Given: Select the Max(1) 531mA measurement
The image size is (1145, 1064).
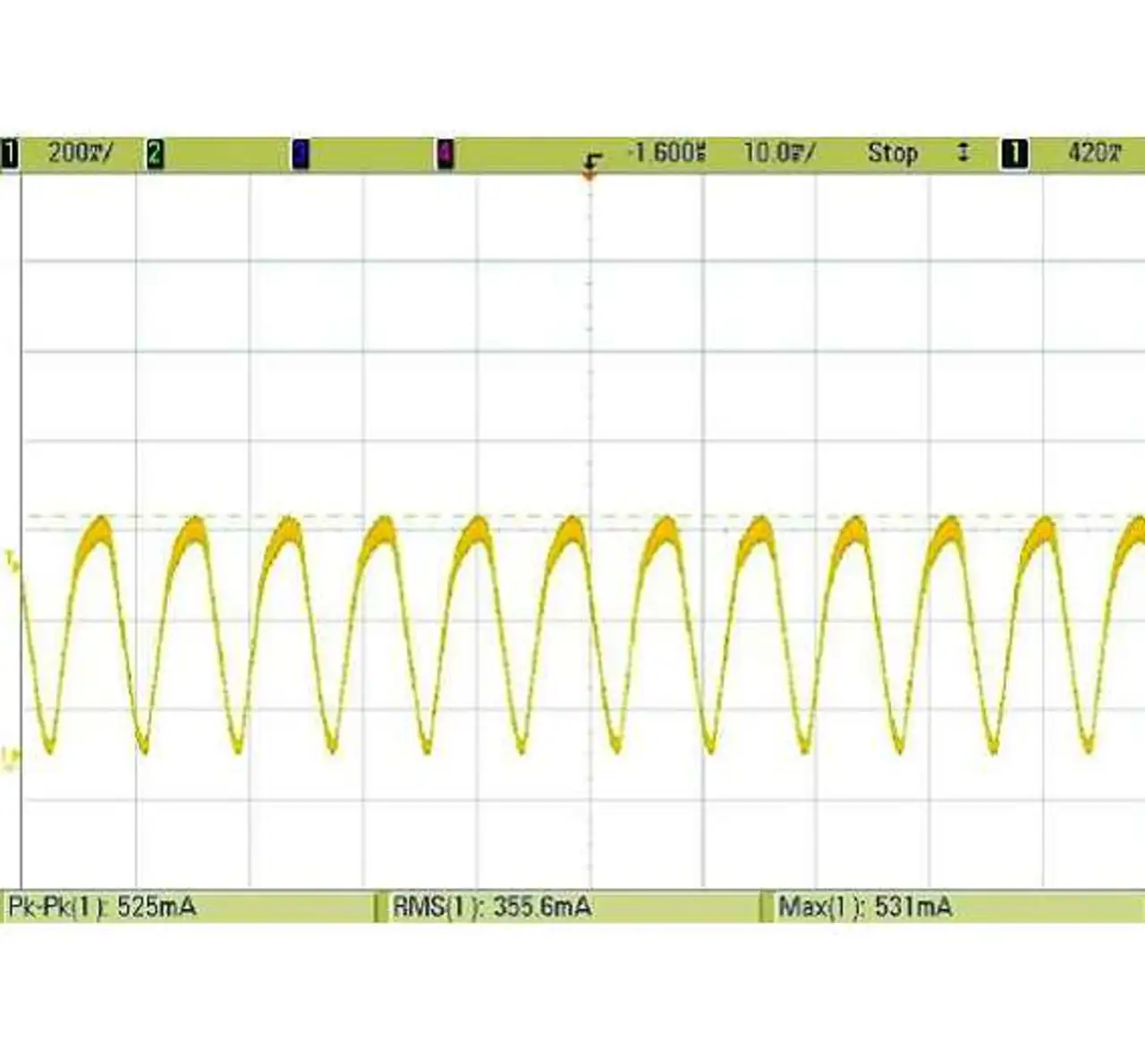Looking at the screenshot, I should pos(865,907).
